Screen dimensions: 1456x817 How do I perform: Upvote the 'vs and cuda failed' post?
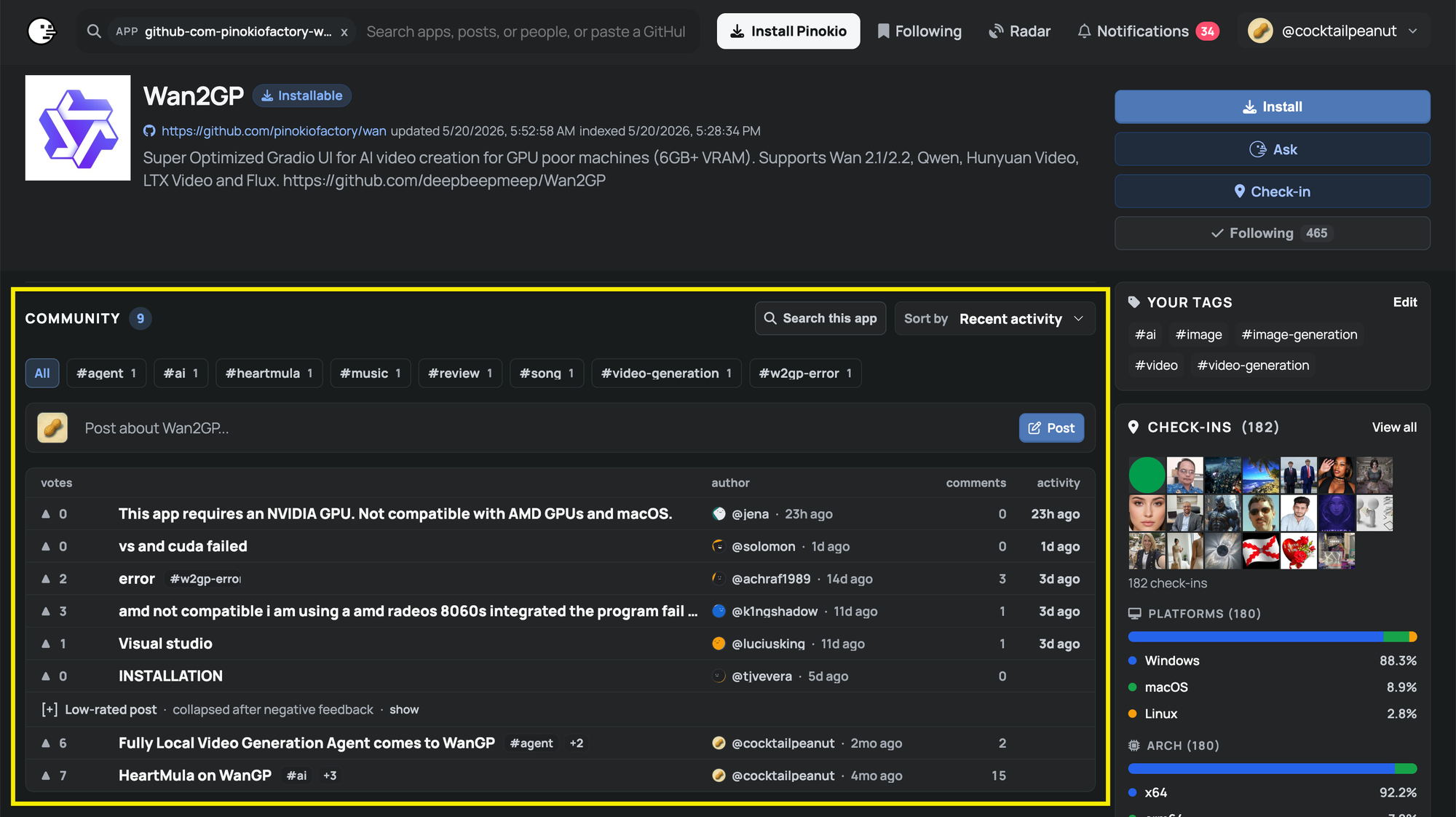point(46,546)
